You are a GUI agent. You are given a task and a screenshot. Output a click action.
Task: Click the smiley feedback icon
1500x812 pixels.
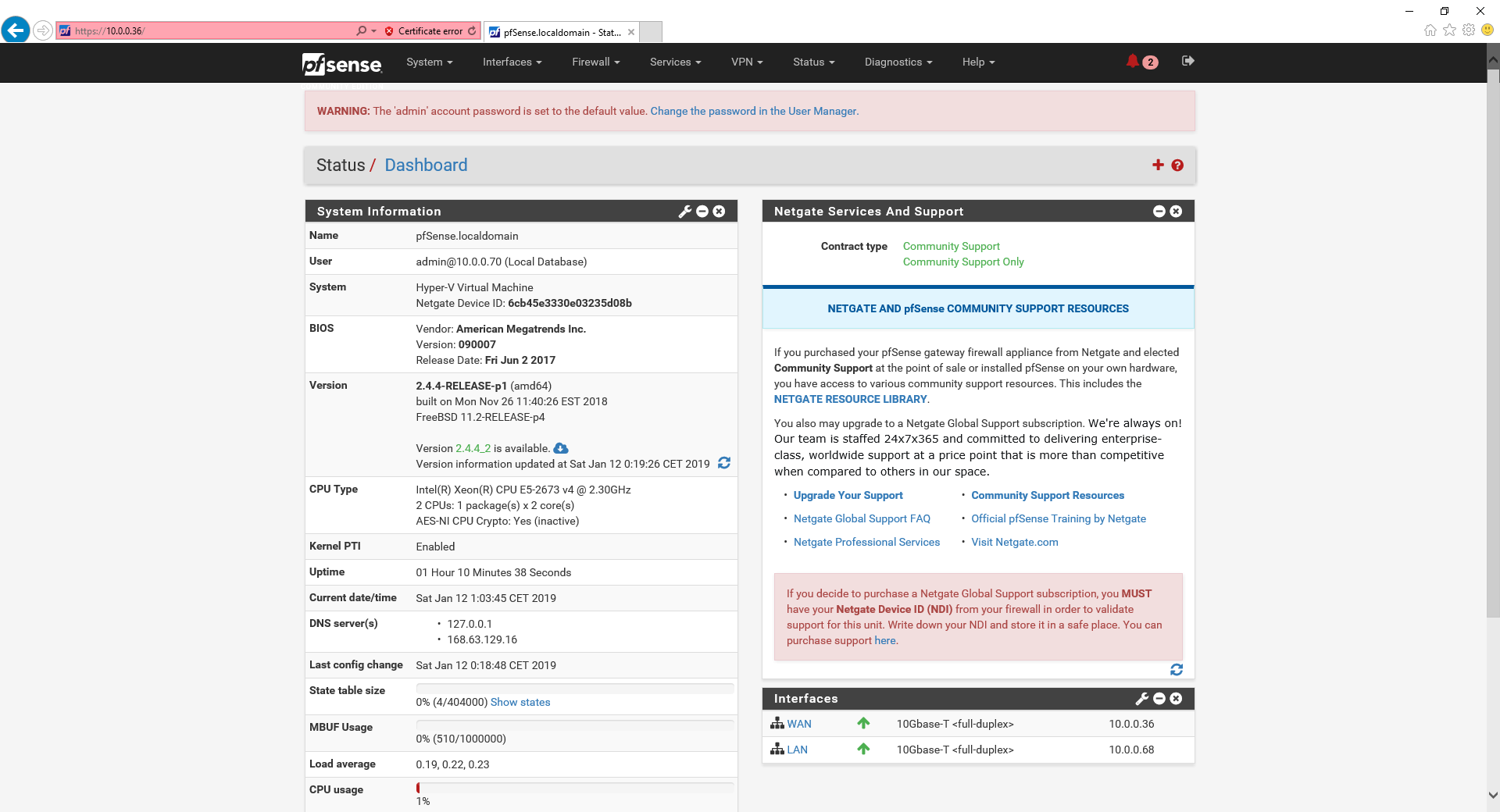click(1487, 30)
